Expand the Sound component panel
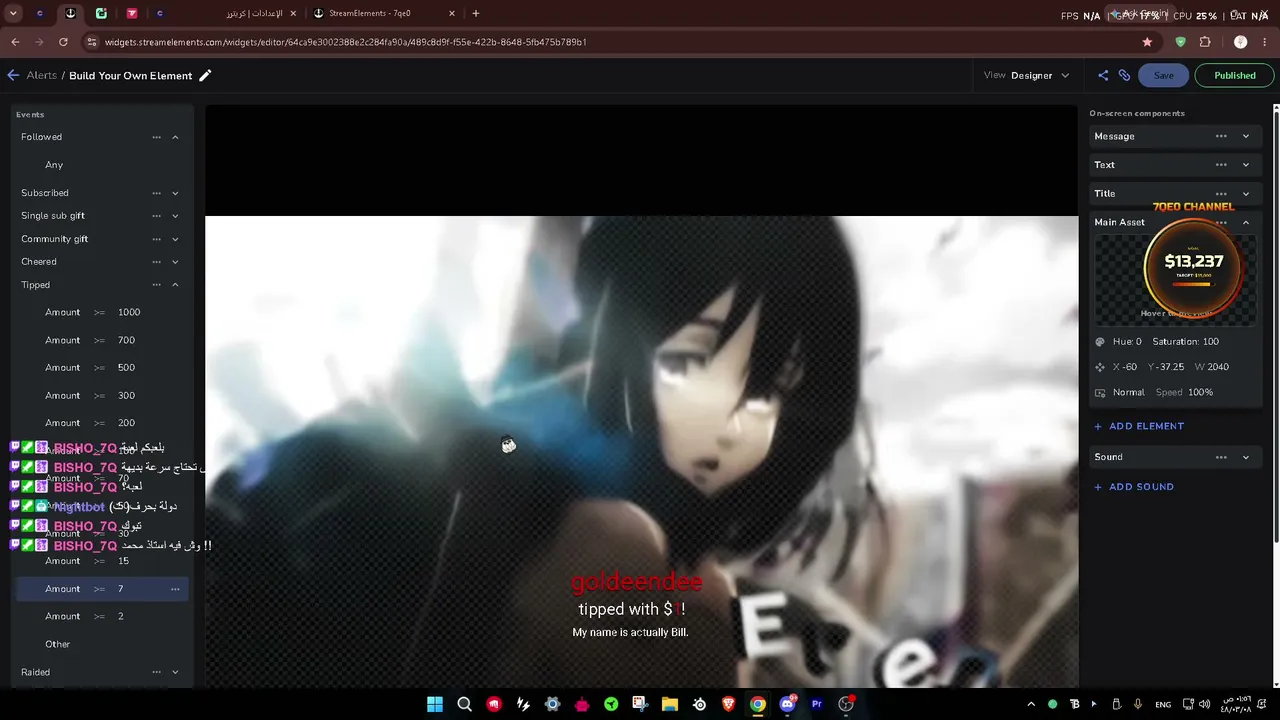This screenshot has height=720, width=1280. pyautogui.click(x=1246, y=457)
